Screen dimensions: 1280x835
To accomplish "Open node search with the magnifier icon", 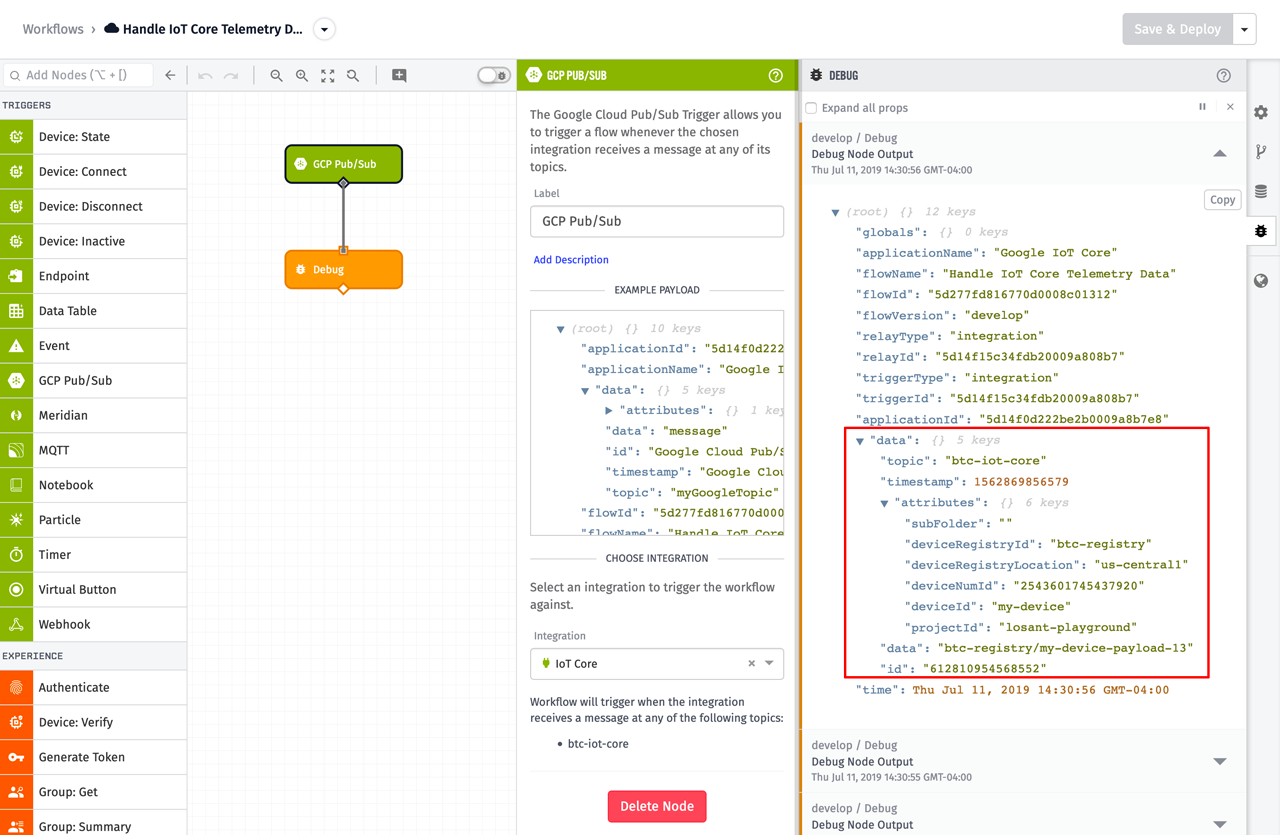I will (352, 75).
